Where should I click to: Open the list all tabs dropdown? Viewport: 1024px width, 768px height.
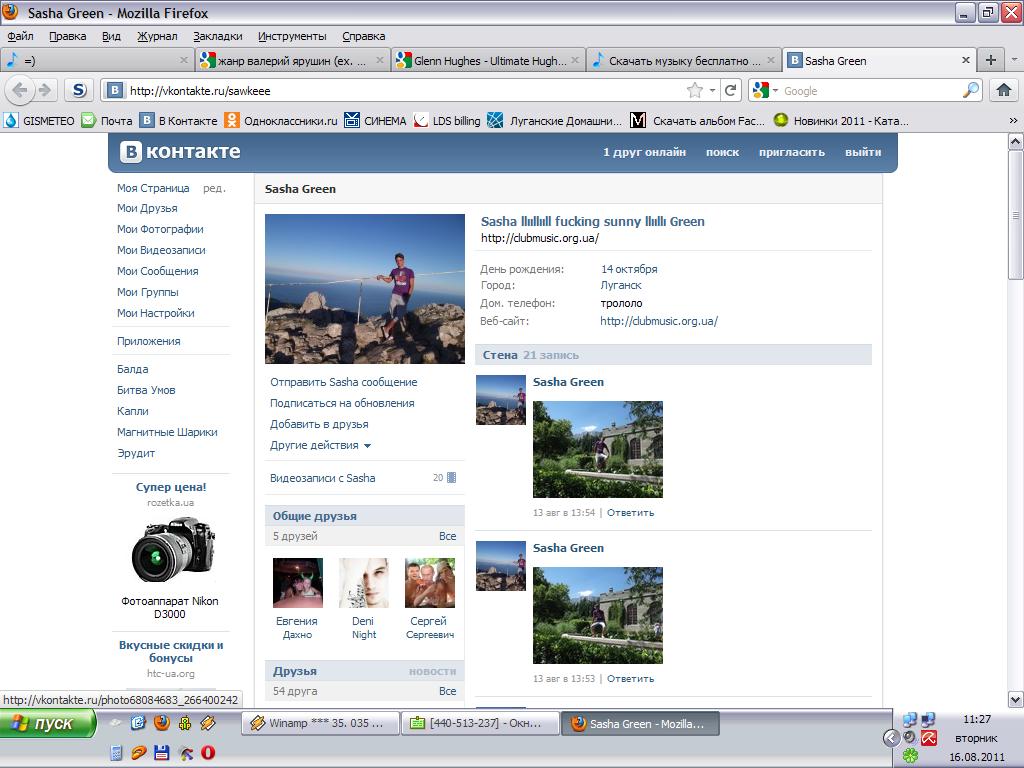[x=1014, y=60]
